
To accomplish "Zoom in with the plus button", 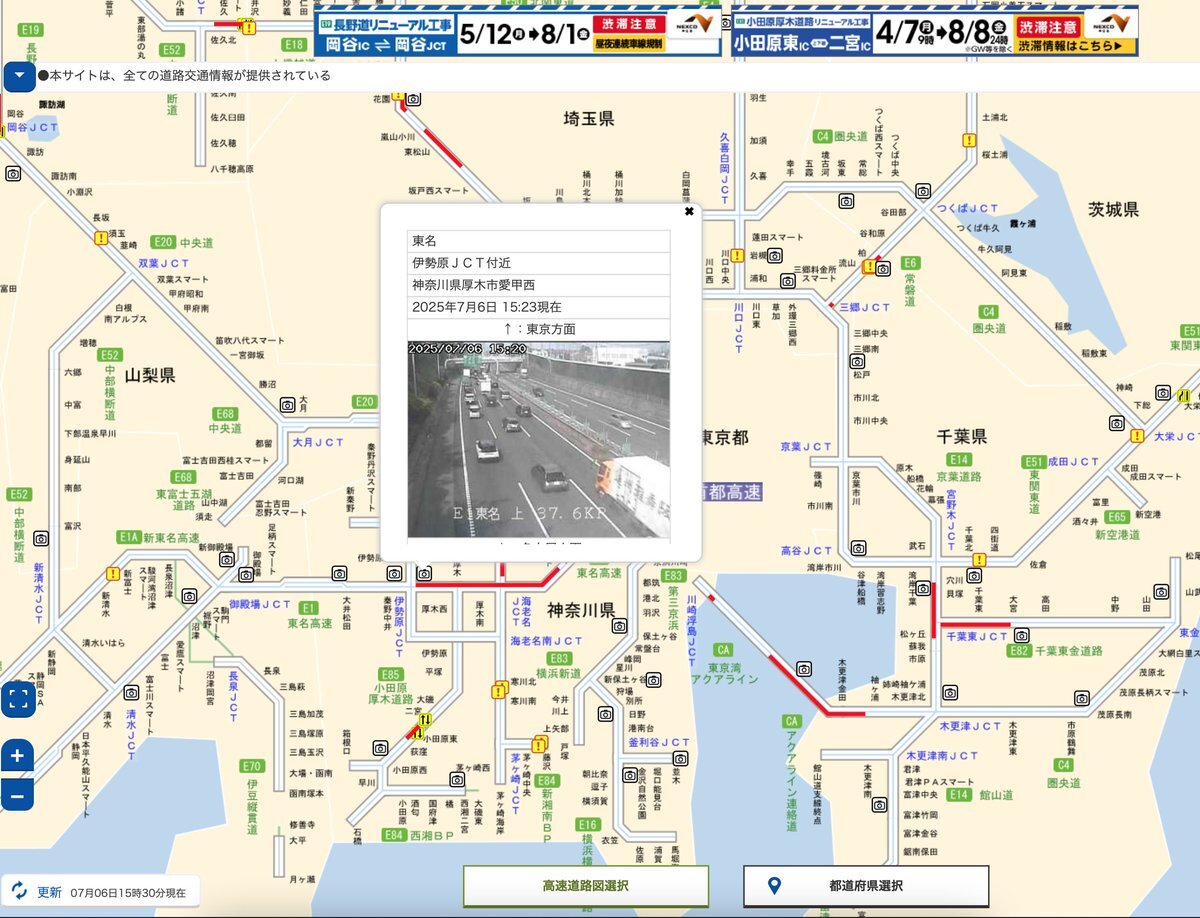I will tap(17, 756).
